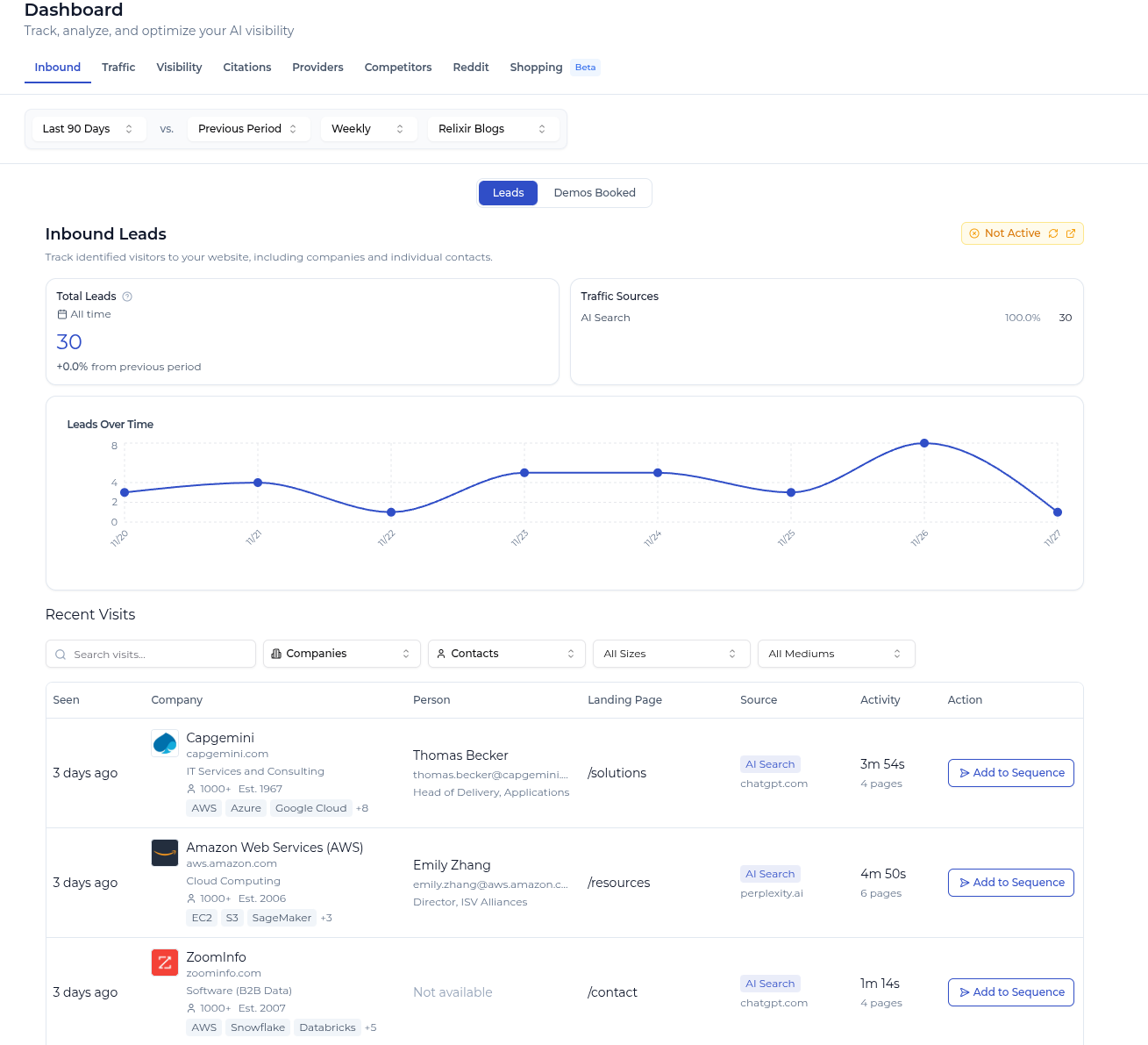Click the Not Active status button
This screenshot has height=1045, width=1148.
pos(1023,233)
